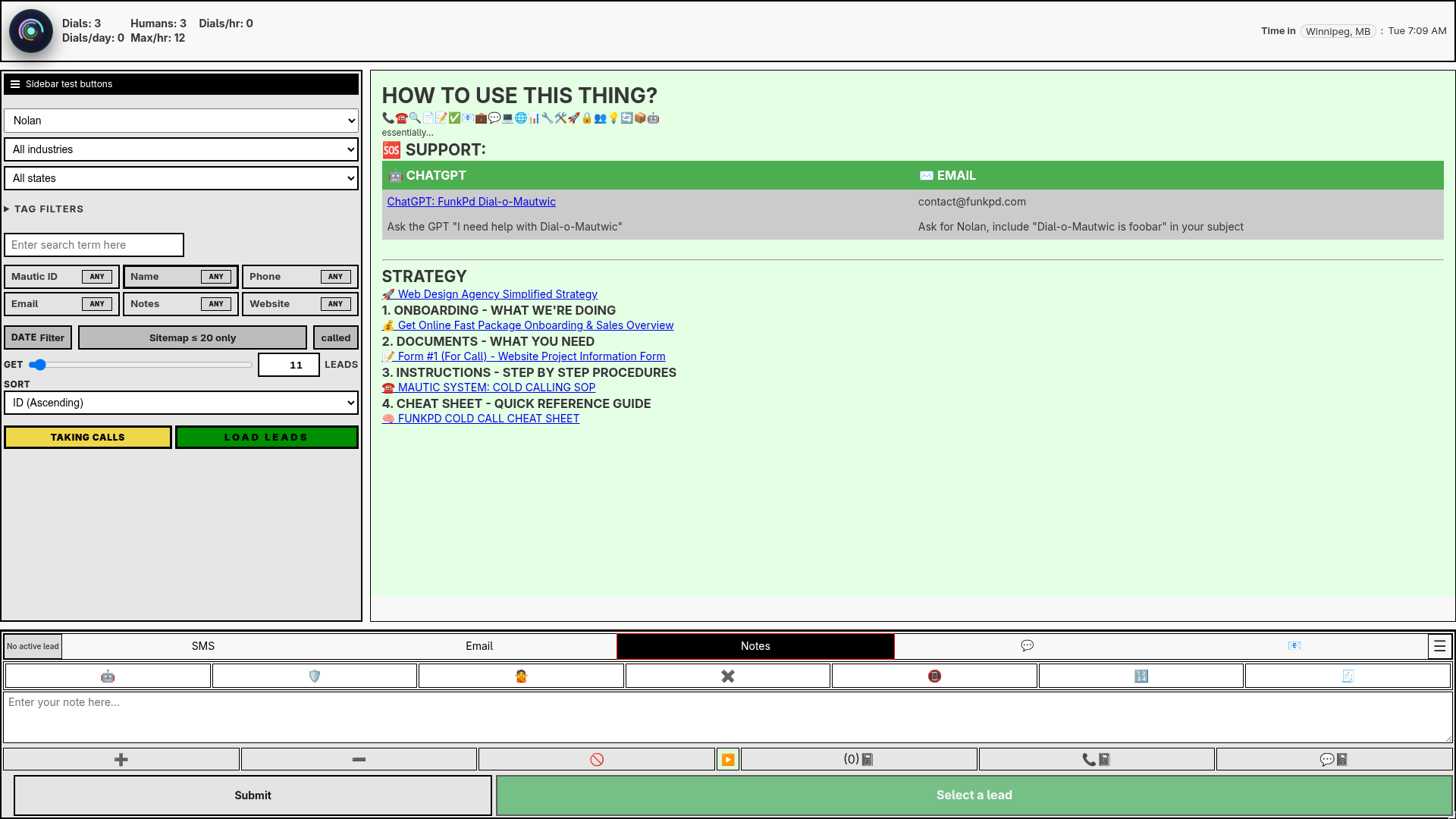Click the X cross icon button
Viewport: 1456px width, 819px height.
(x=727, y=675)
